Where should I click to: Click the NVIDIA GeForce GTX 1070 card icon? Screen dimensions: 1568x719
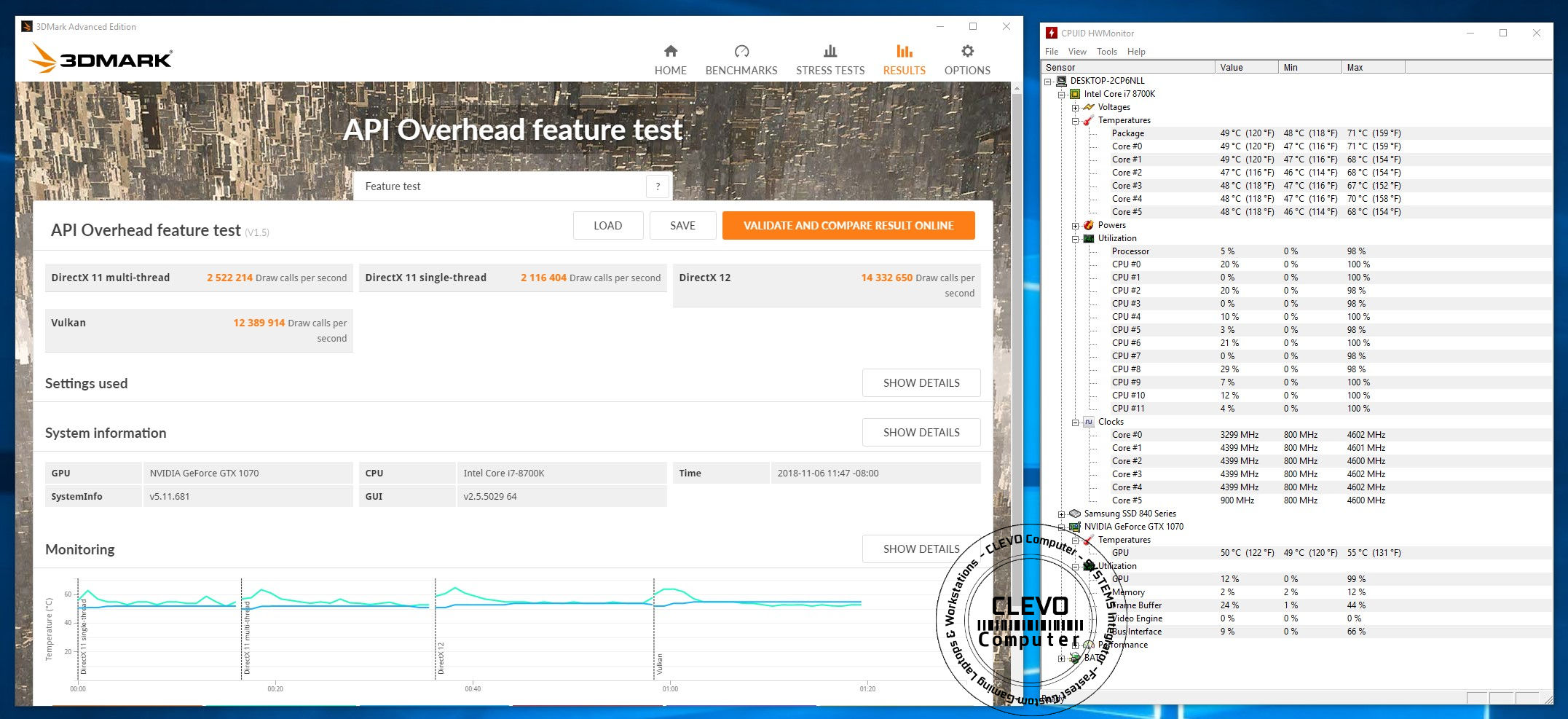(x=1075, y=527)
